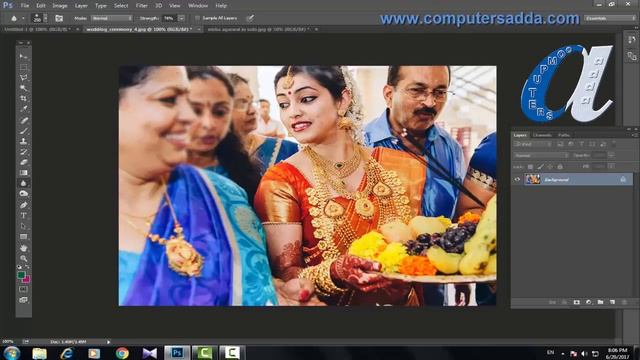Viewport: 640px width, 360px height.
Task: Toggle lock all
Action: (560, 167)
